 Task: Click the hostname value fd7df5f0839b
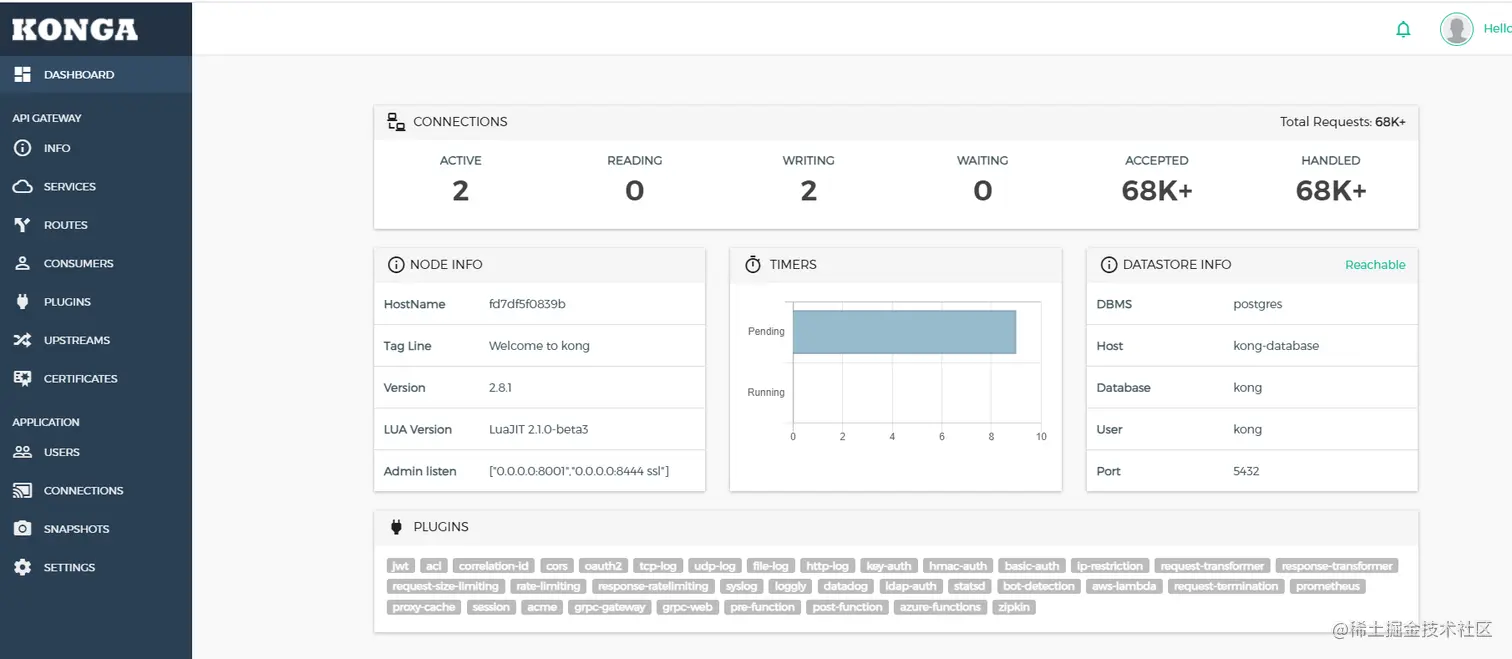527,304
